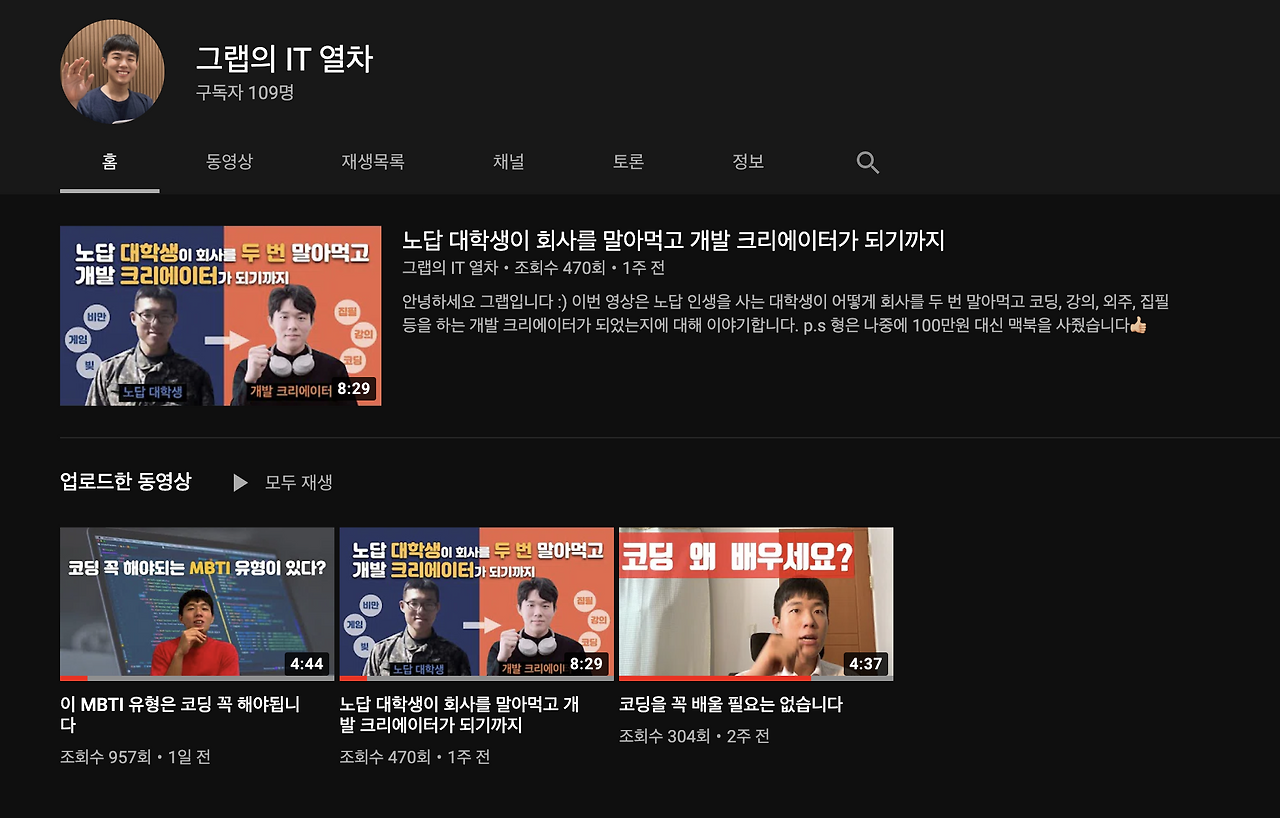The width and height of the screenshot is (1280, 818).
Task: Open the channel search magnifier icon
Action: click(x=866, y=161)
